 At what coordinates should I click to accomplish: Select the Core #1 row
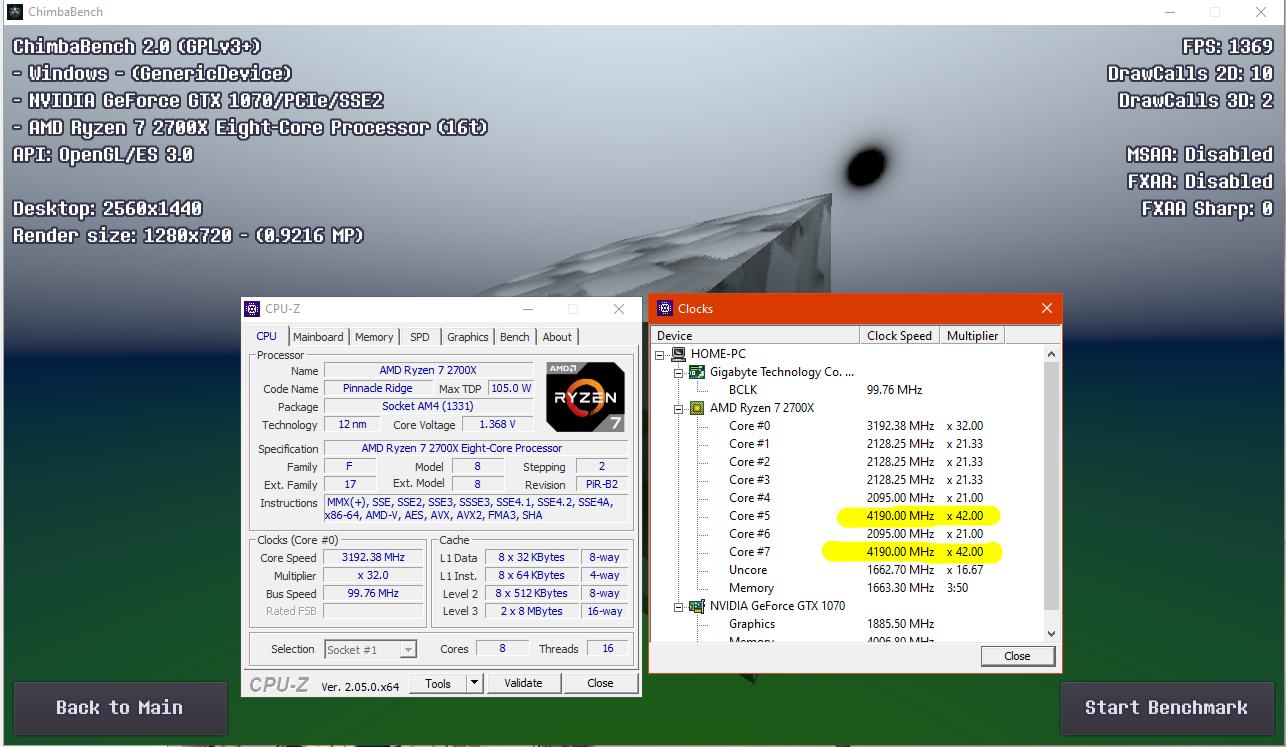[848, 444]
